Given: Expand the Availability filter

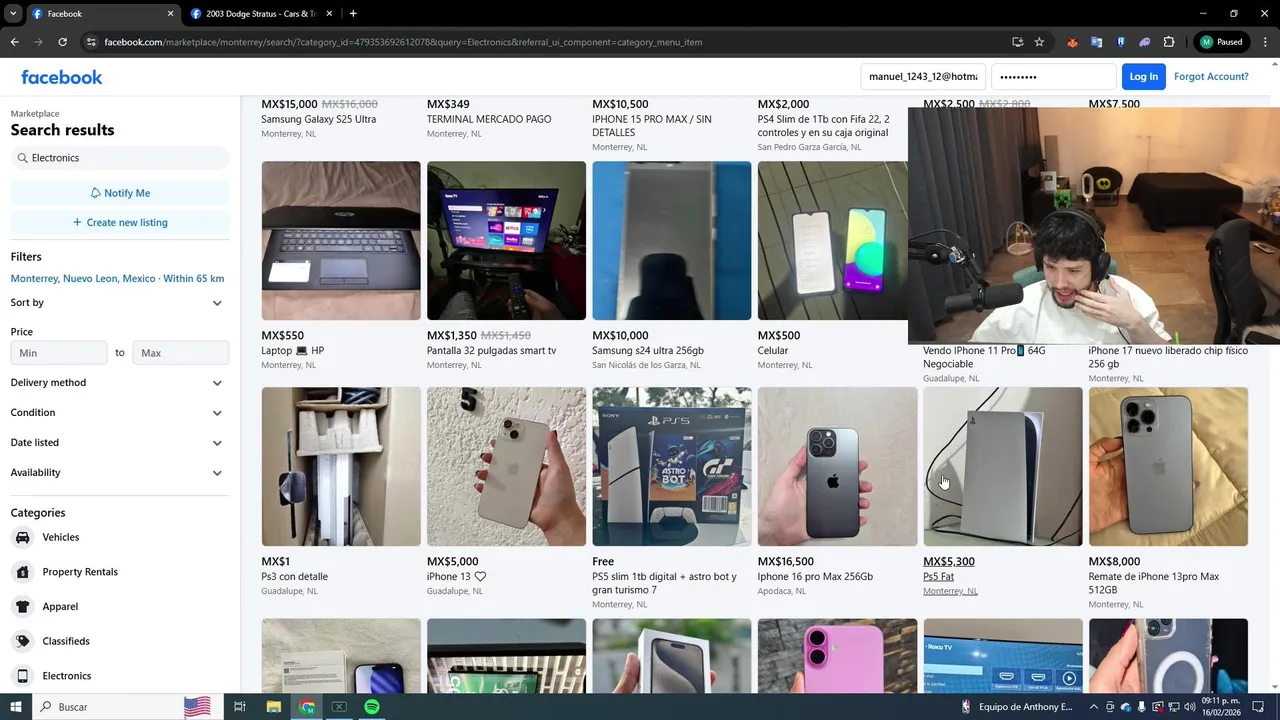Looking at the screenshot, I should pyautogui.click(x=120, y=473).
